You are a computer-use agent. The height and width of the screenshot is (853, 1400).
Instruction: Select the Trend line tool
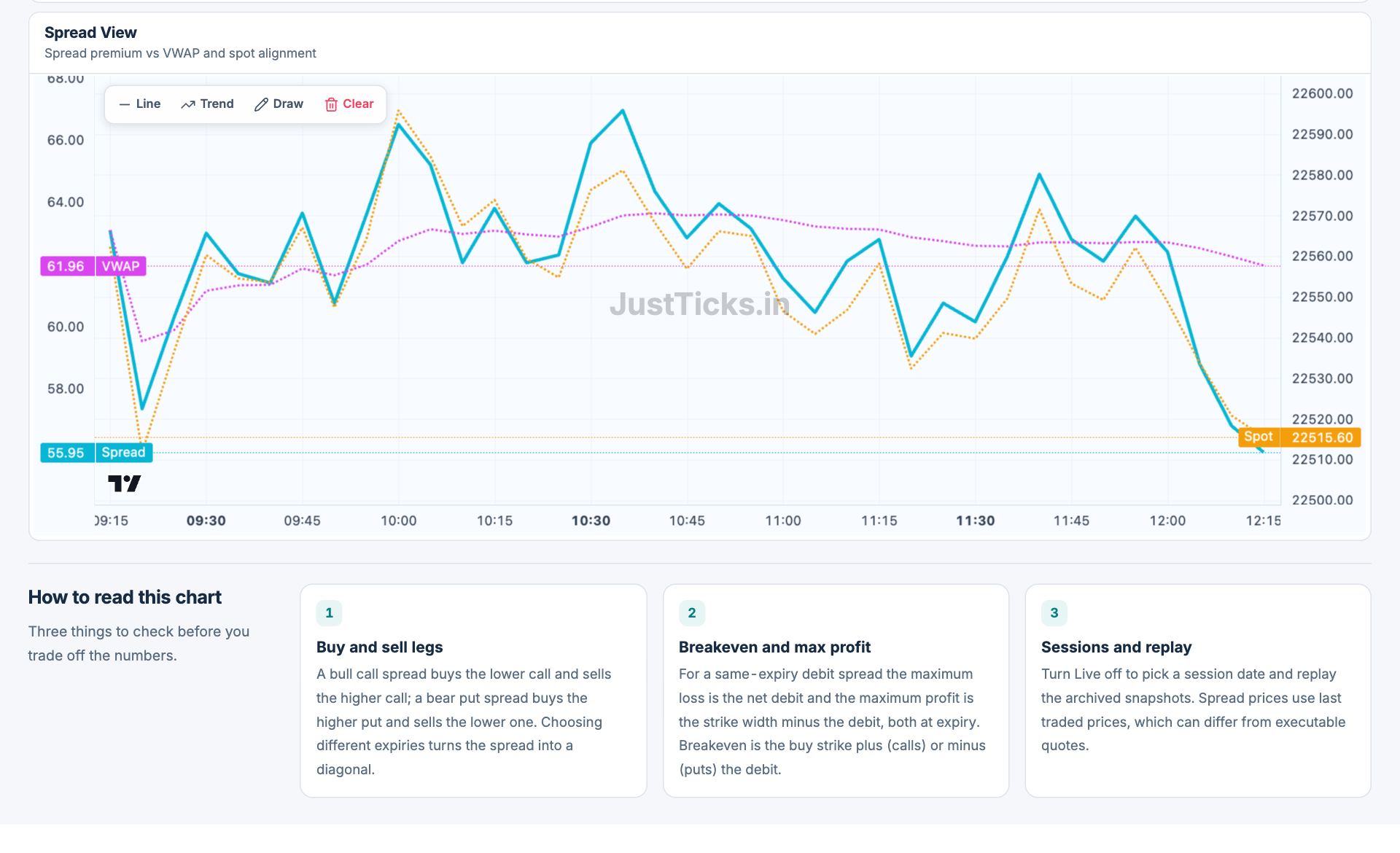tap(207, 104)
